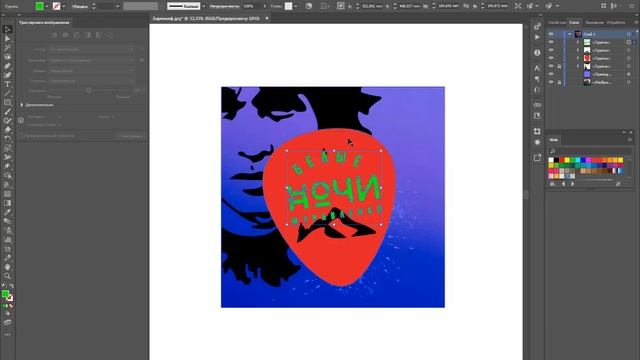Select the Rectangle tool
This screenshot has height=360, width=640.
(x=7, y=102)
